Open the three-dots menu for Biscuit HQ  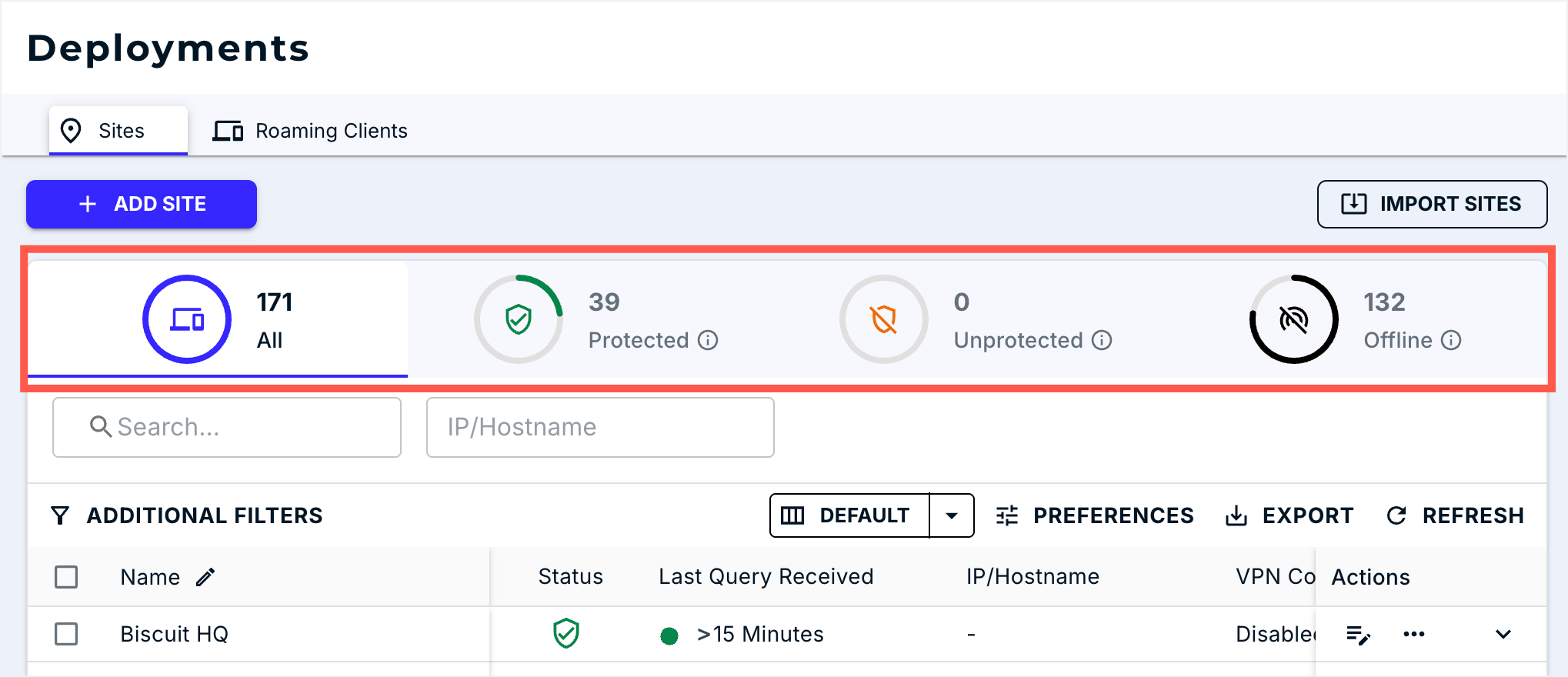click(x=1414, y=634)
